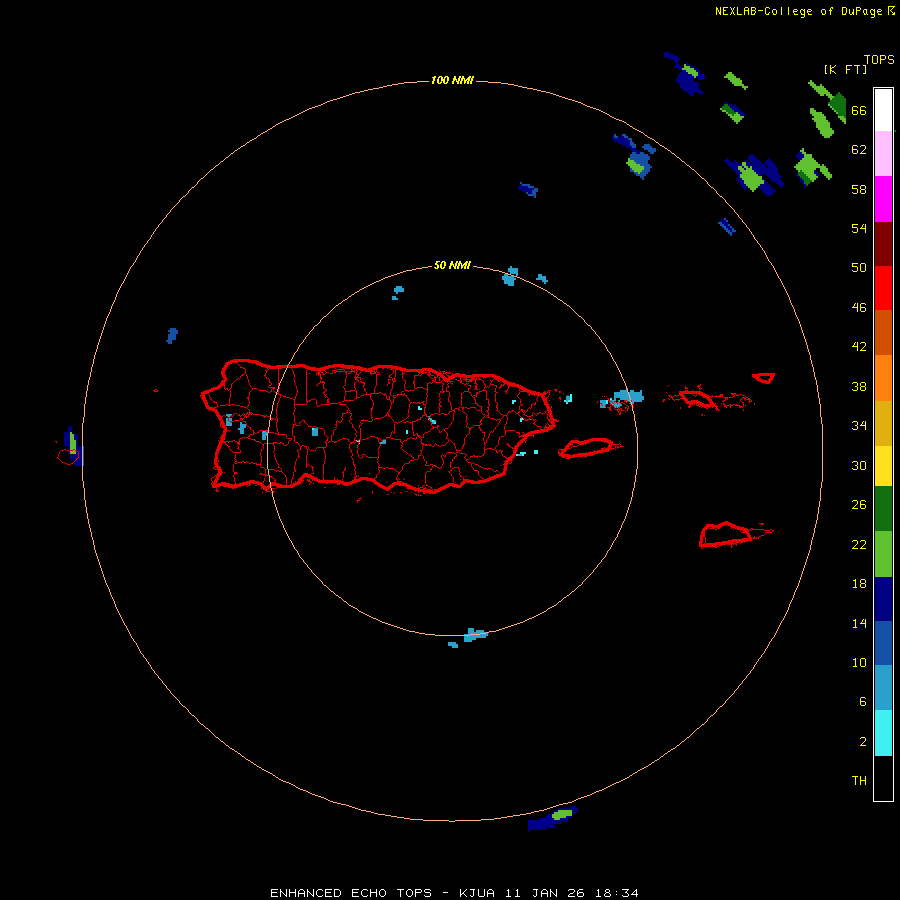Click the "50" legend value
Viewport: 900px width, 900px height.
point(859,268)
